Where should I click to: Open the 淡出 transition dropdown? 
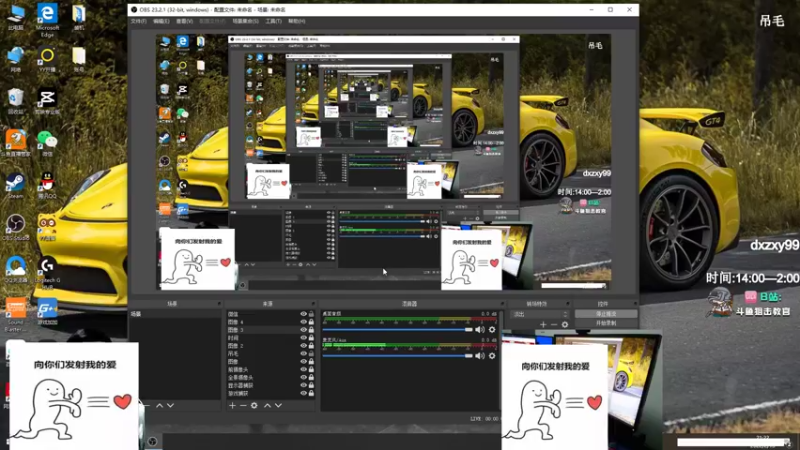(540, 314)
